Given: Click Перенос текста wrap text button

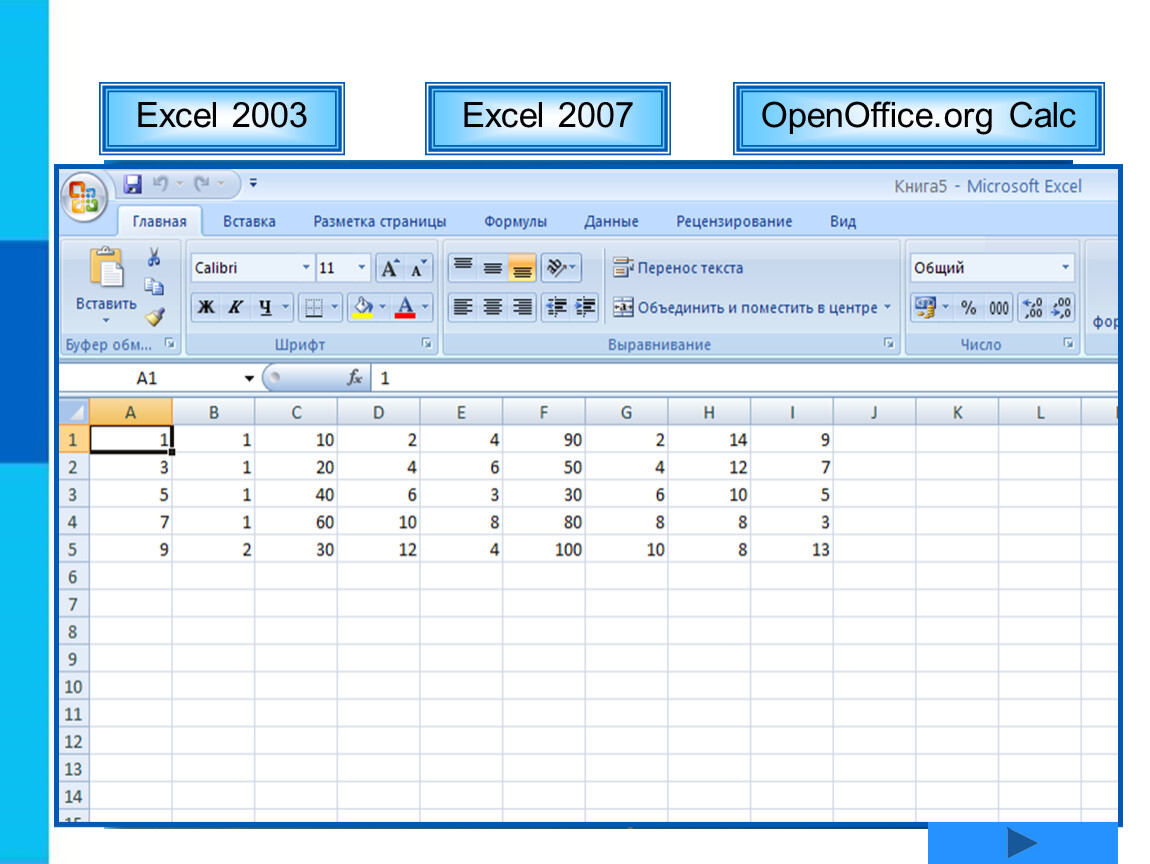Looking at the screenshot, I should (x=678, y=268).
